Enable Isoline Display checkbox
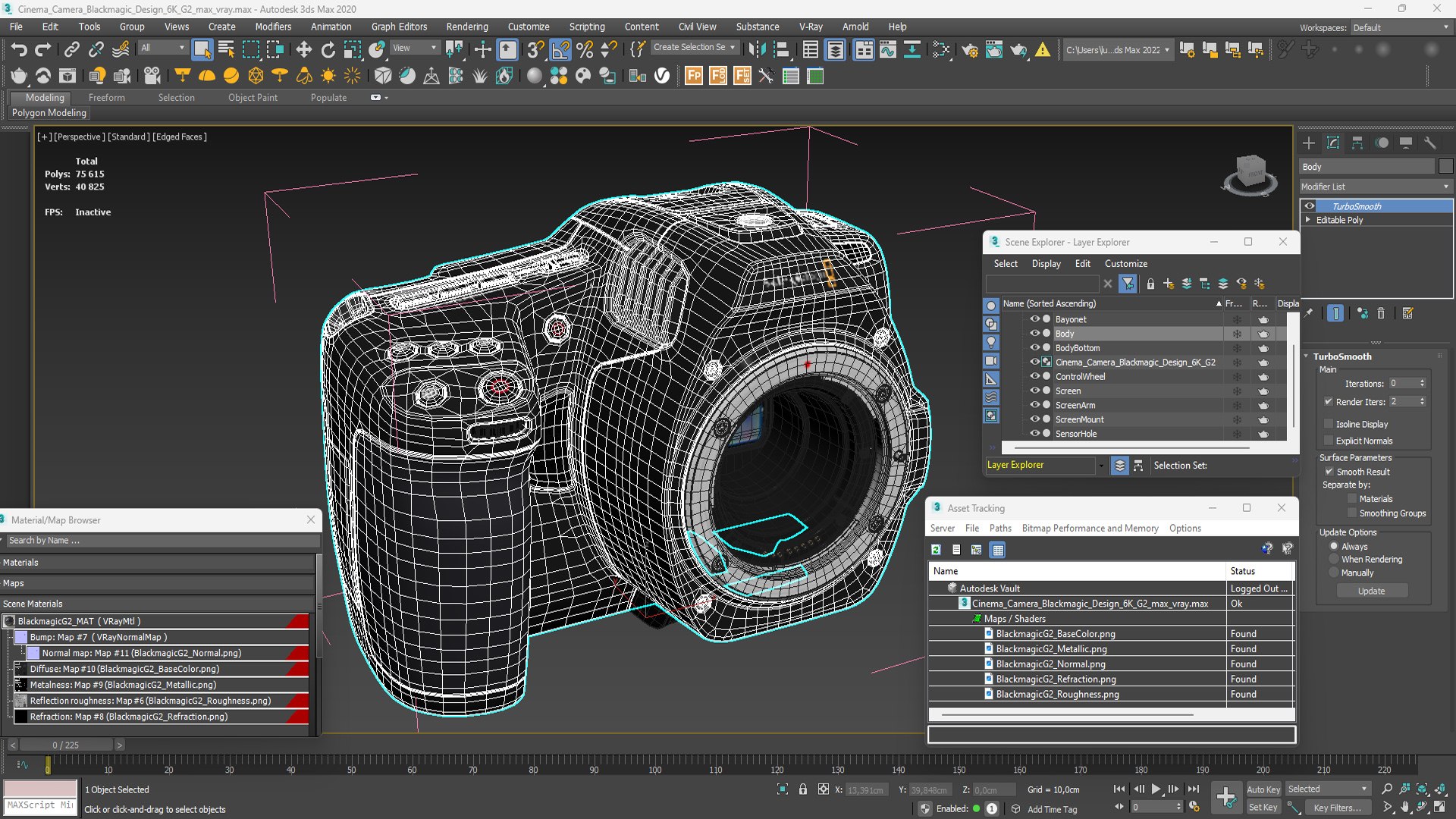The height and width of the screenshot is (819, 1456). coord(1329,424)
